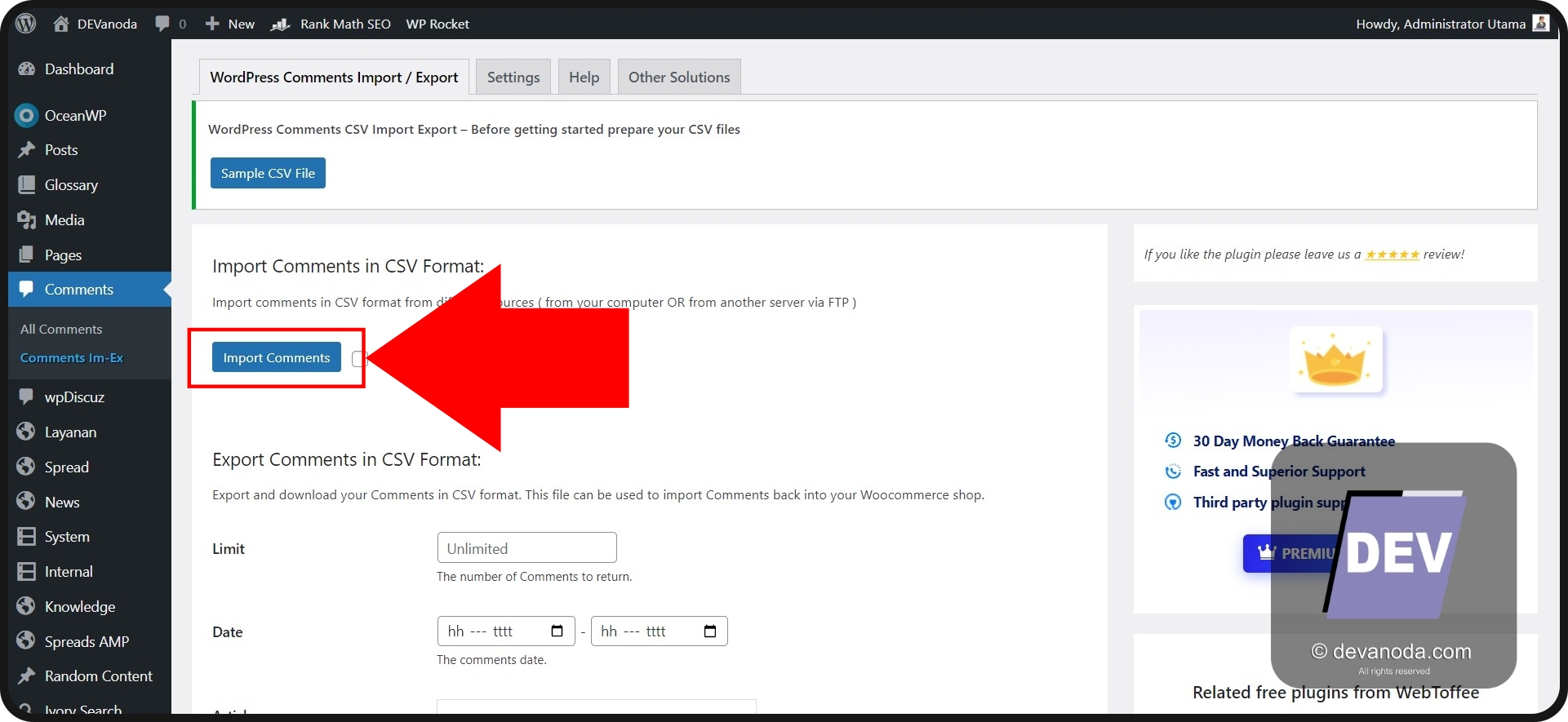Click the five-star review link
The height and width of the screenshot is (722, 1568).
1392,255
